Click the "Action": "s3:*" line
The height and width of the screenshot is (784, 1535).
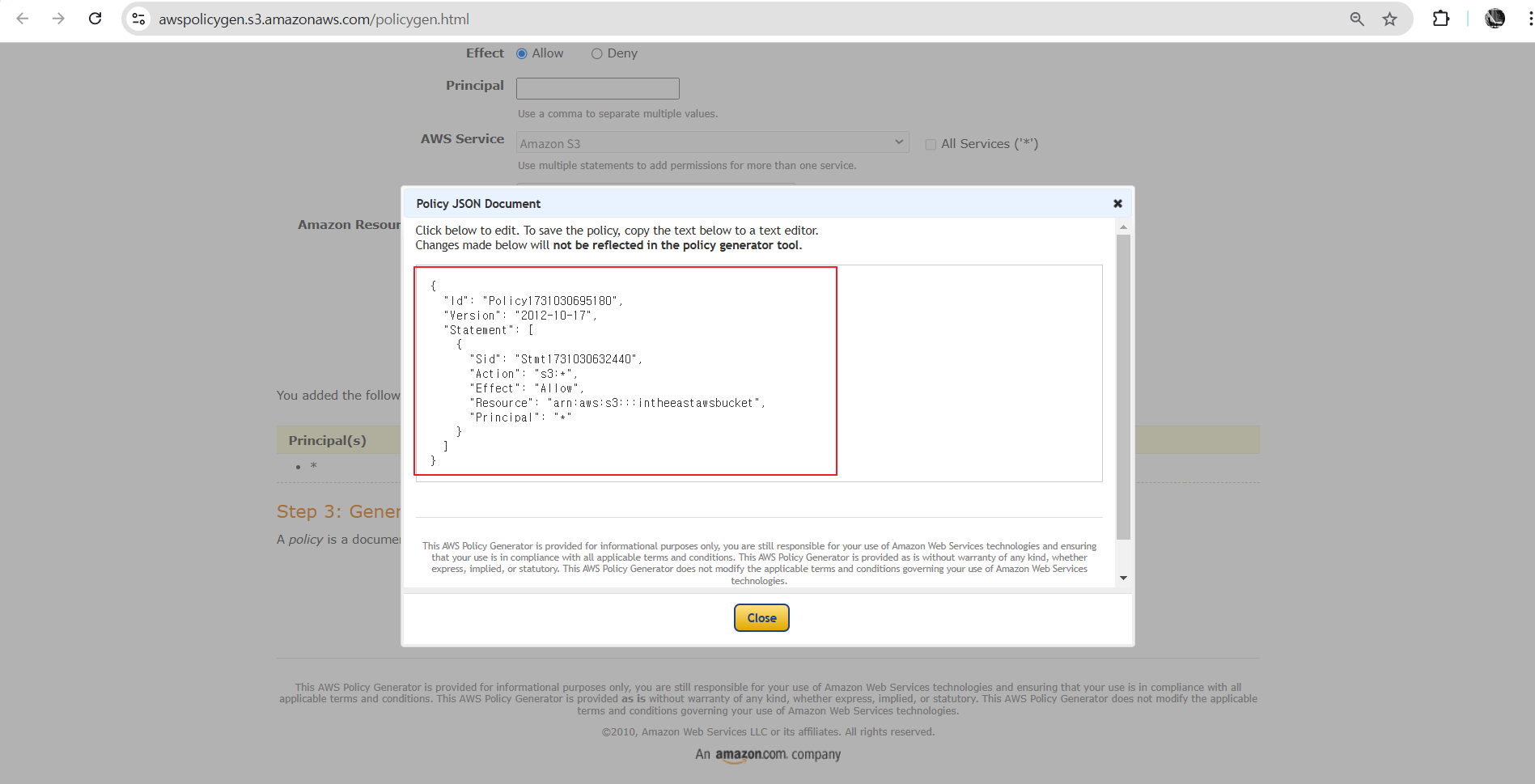(523, 374)
